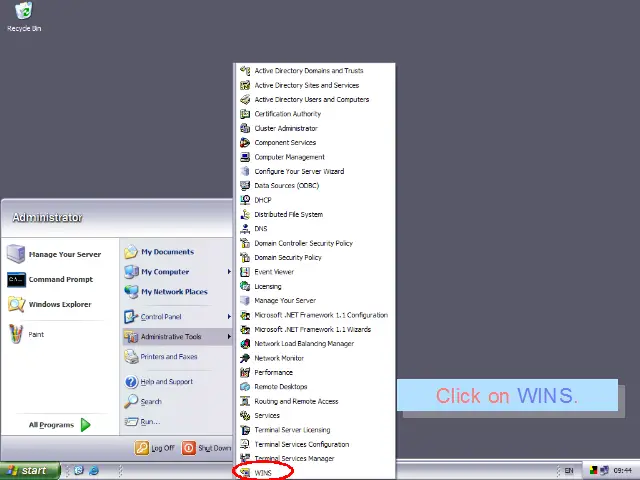Click the Data Sources (ODBC) icon
640x480 pixels.
pyautogui.click(x=245, y=186)
